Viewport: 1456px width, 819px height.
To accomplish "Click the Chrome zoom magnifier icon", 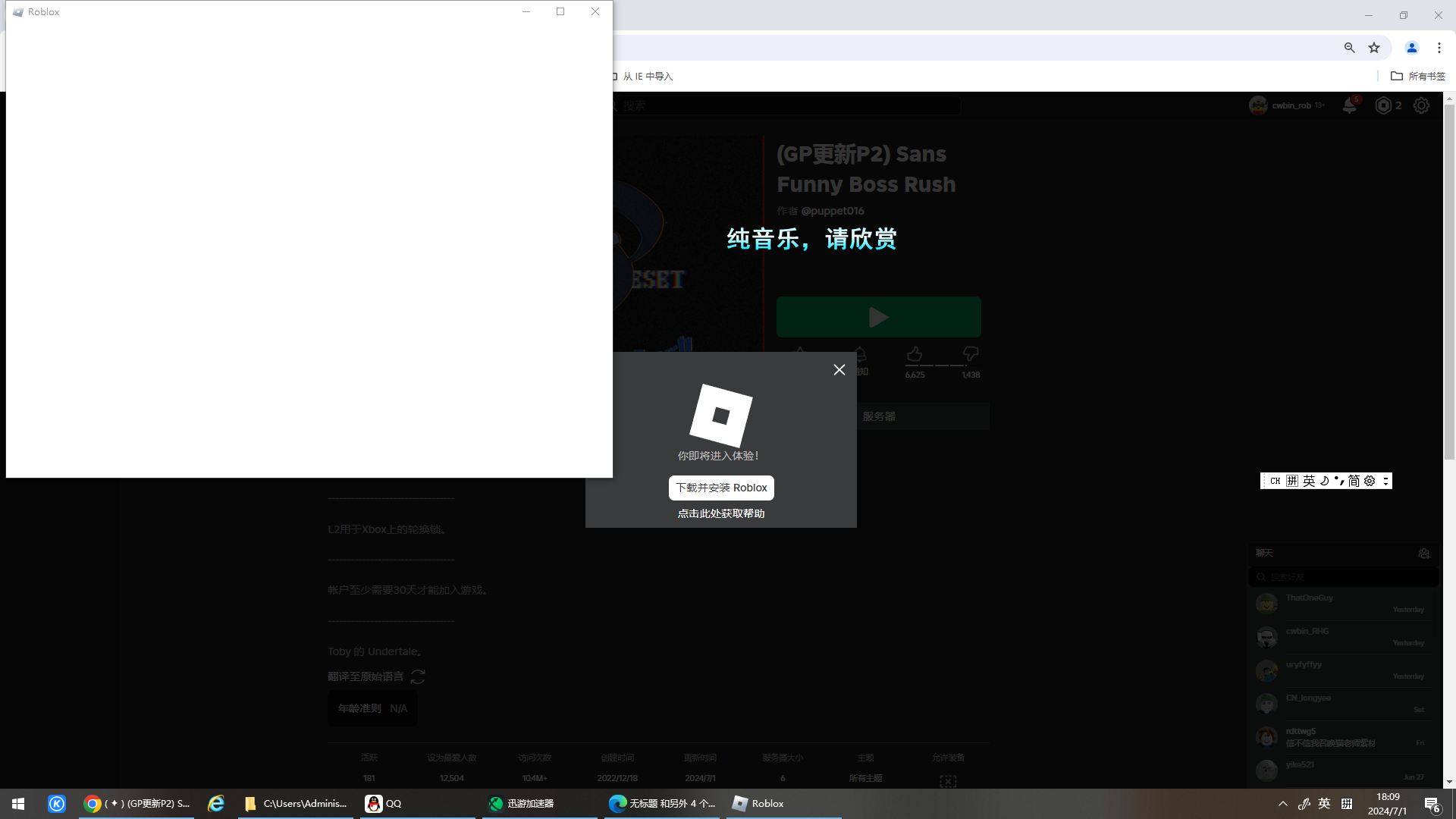I will [x=1350, y=48].
